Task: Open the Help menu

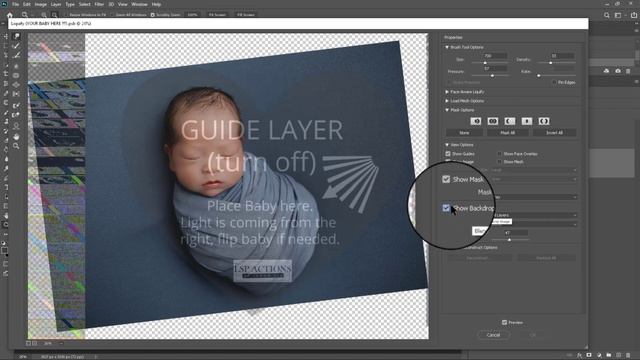Action: (156, 4)
